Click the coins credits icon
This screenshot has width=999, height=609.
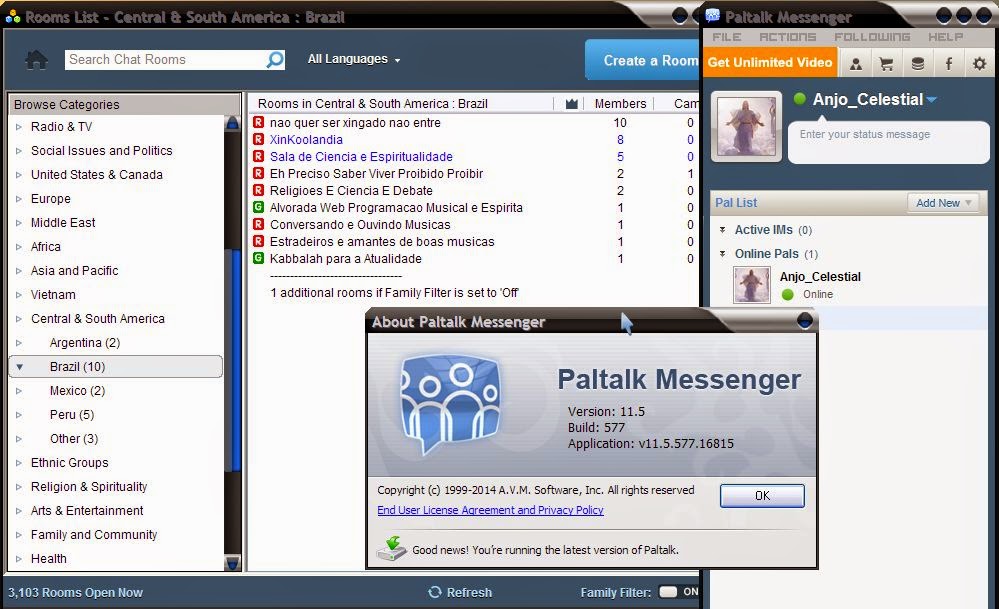[x=917, y=63]
